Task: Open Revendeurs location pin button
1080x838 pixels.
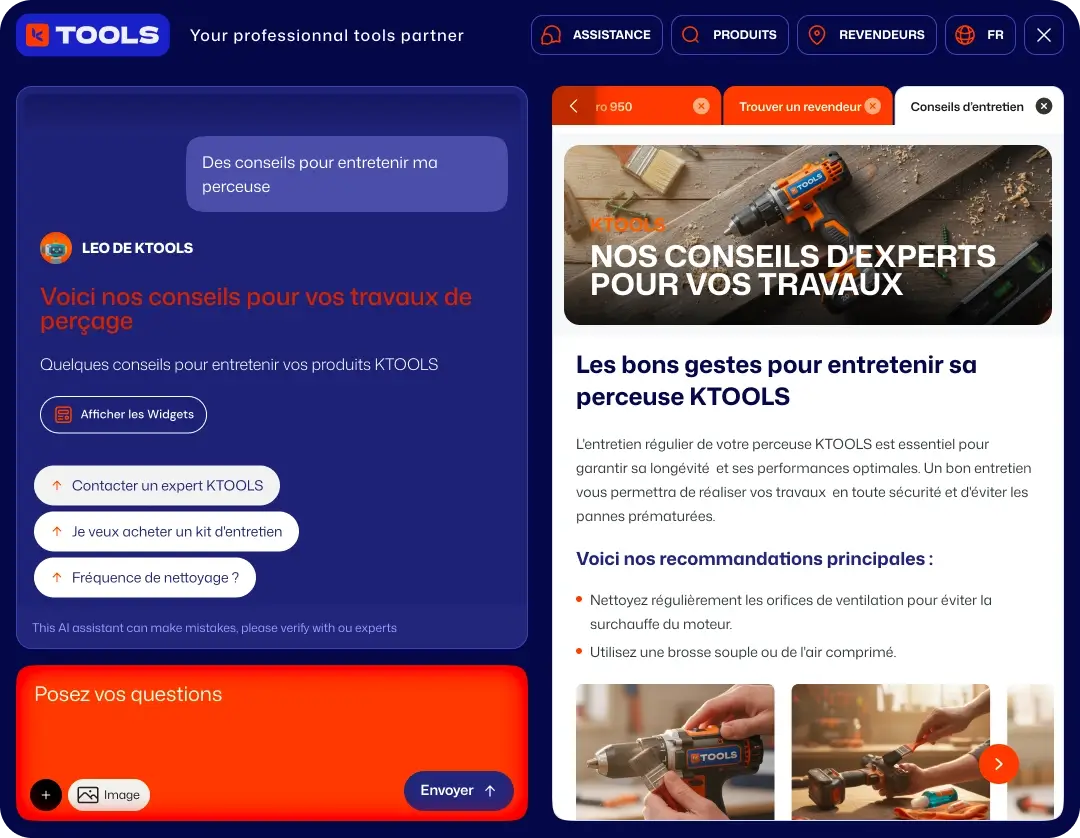Action: coord(866,35)
